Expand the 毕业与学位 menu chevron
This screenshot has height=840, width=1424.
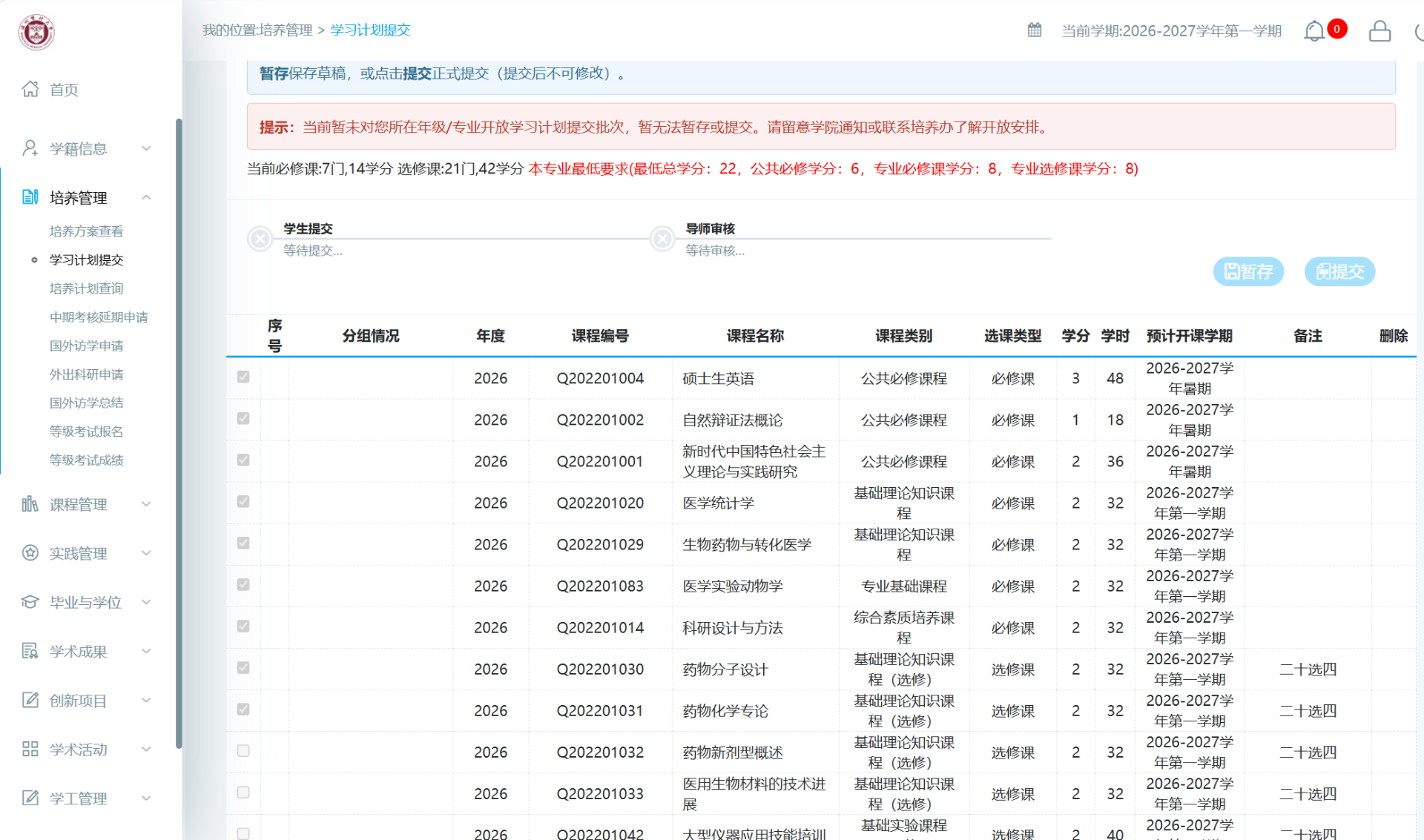(x=146, y=602)
